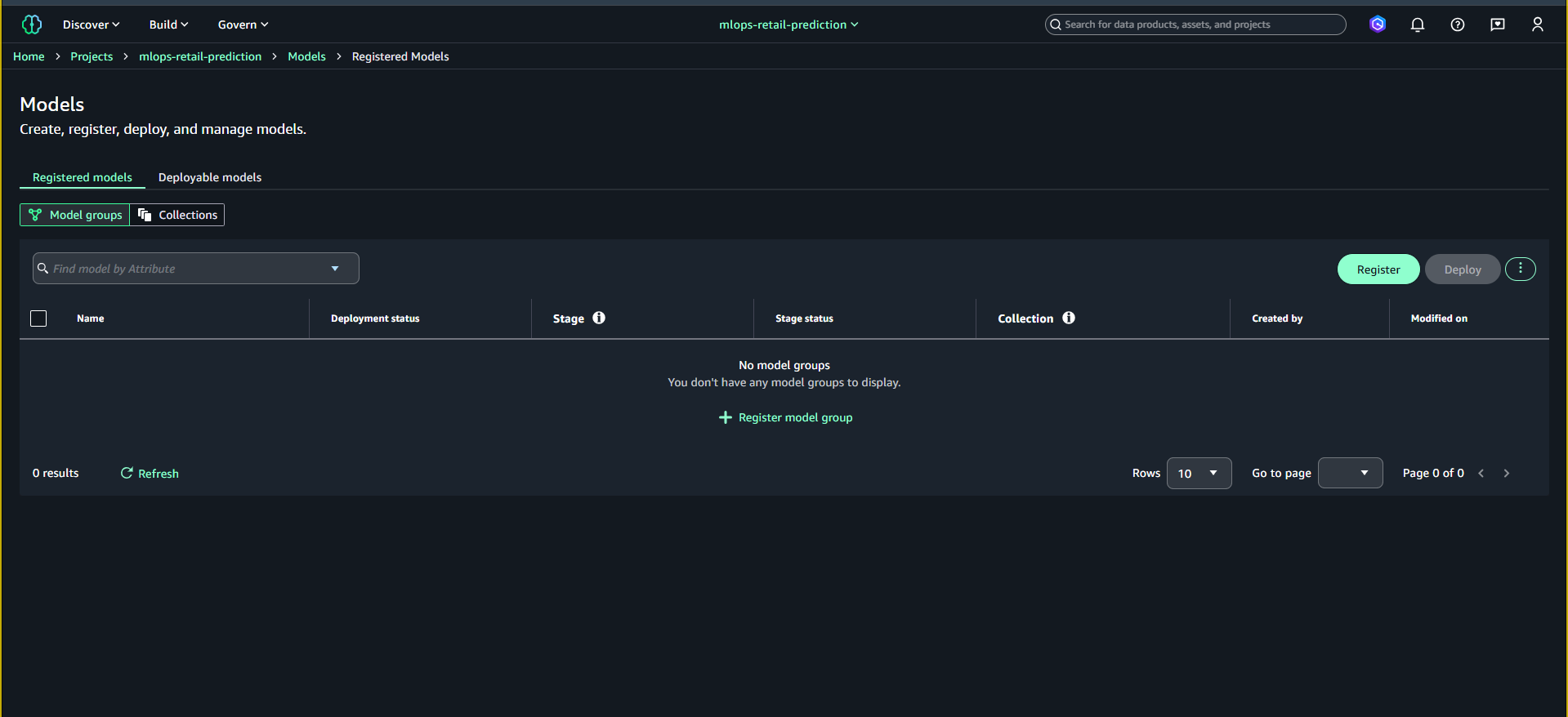Switch to Model groups view
Screen dimensions: 1568x717
(x=75, y=215)
